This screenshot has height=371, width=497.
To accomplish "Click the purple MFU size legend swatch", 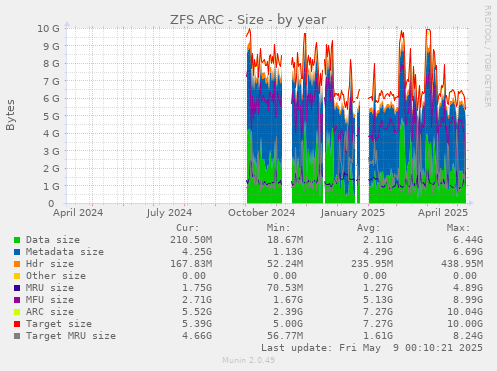I will tap(17, 300).
